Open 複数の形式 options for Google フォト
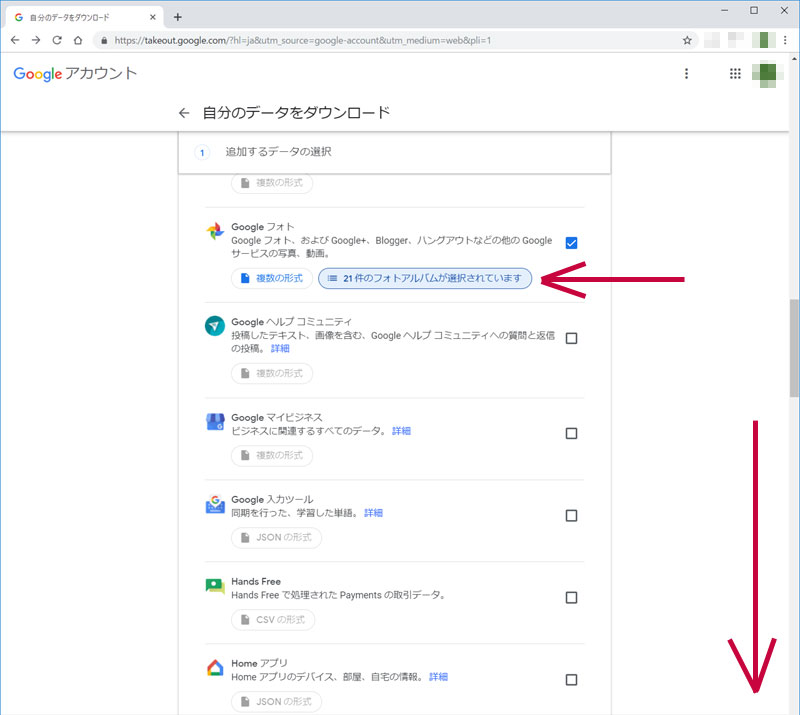The width and height of the screenshot is (800, 715). click(271, 279)
